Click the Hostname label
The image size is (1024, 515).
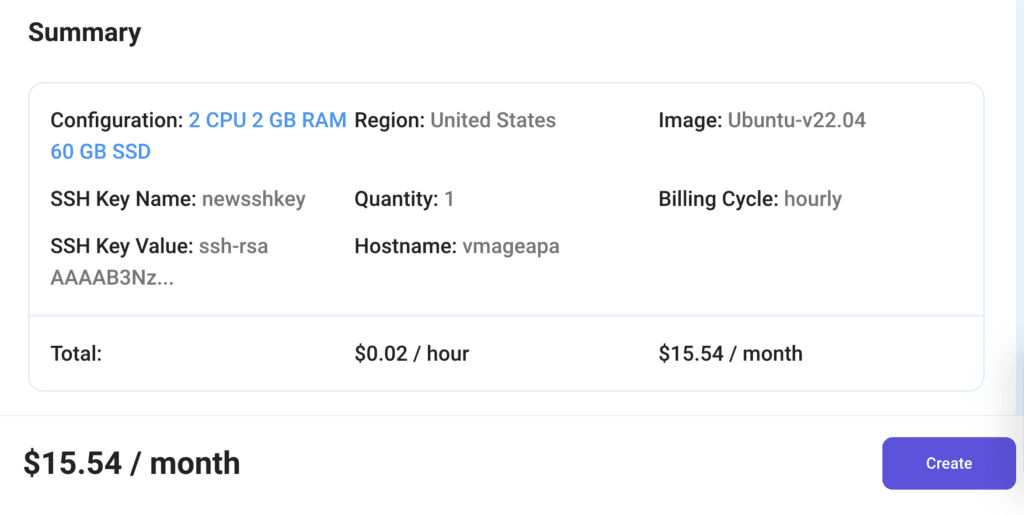[402, 246]
